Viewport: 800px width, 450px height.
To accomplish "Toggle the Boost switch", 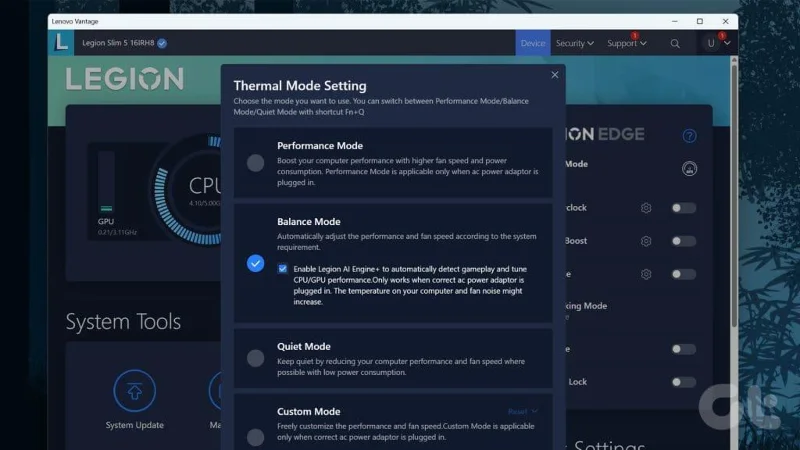I will click(x=683, y=241).
